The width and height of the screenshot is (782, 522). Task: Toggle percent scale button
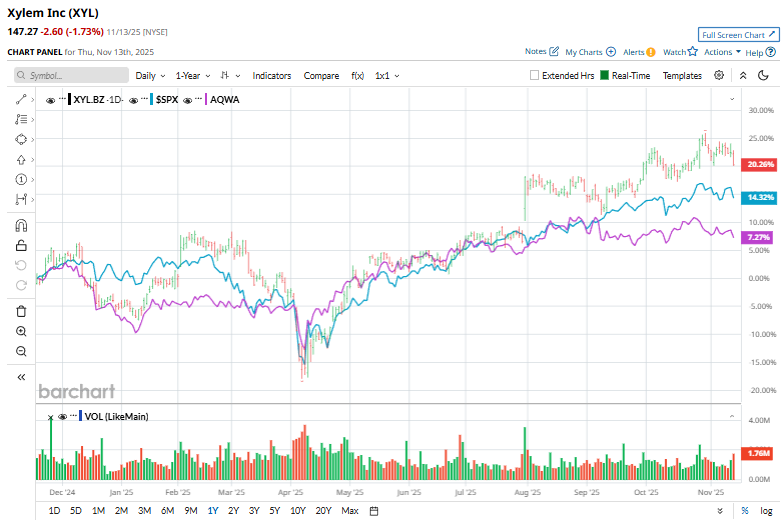pyautogui.click(x=745, y=511)
